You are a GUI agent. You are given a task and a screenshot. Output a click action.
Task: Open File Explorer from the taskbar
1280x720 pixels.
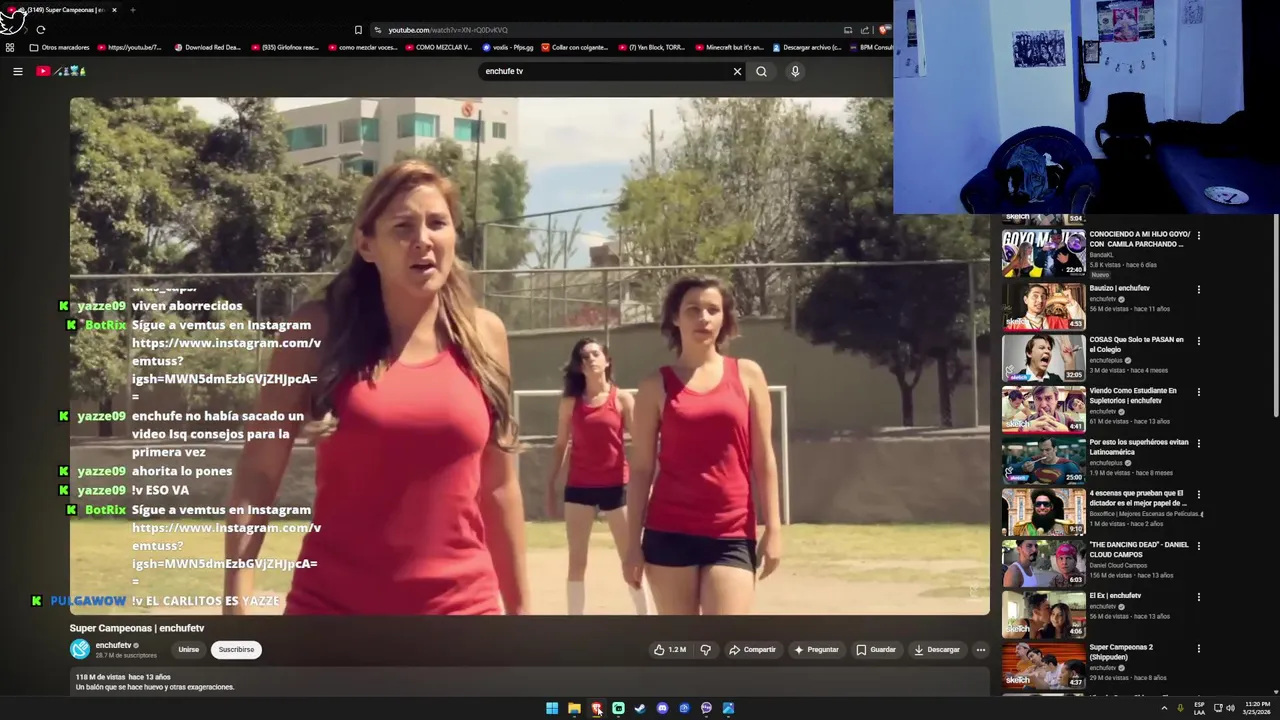click(574, 708)
